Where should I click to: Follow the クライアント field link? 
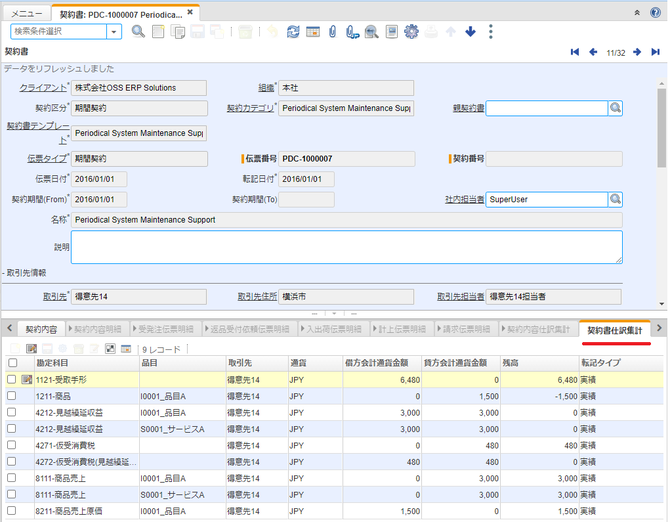[x=43, y=88]
